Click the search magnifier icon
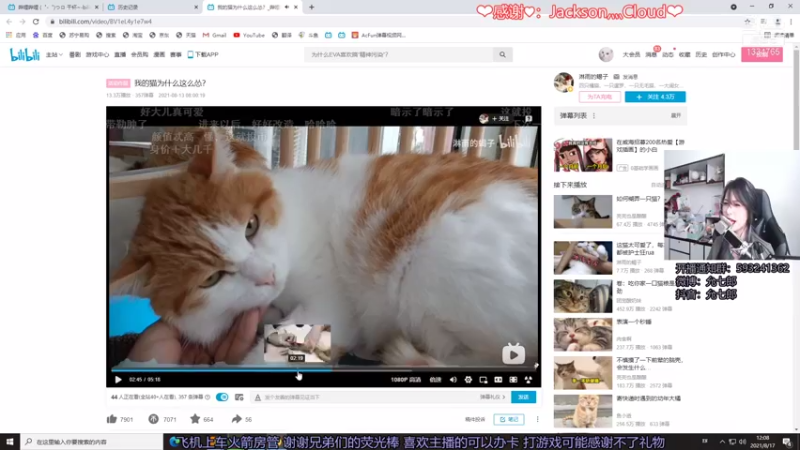This screenshot has height=450, width=800. [x=503, y=55]
